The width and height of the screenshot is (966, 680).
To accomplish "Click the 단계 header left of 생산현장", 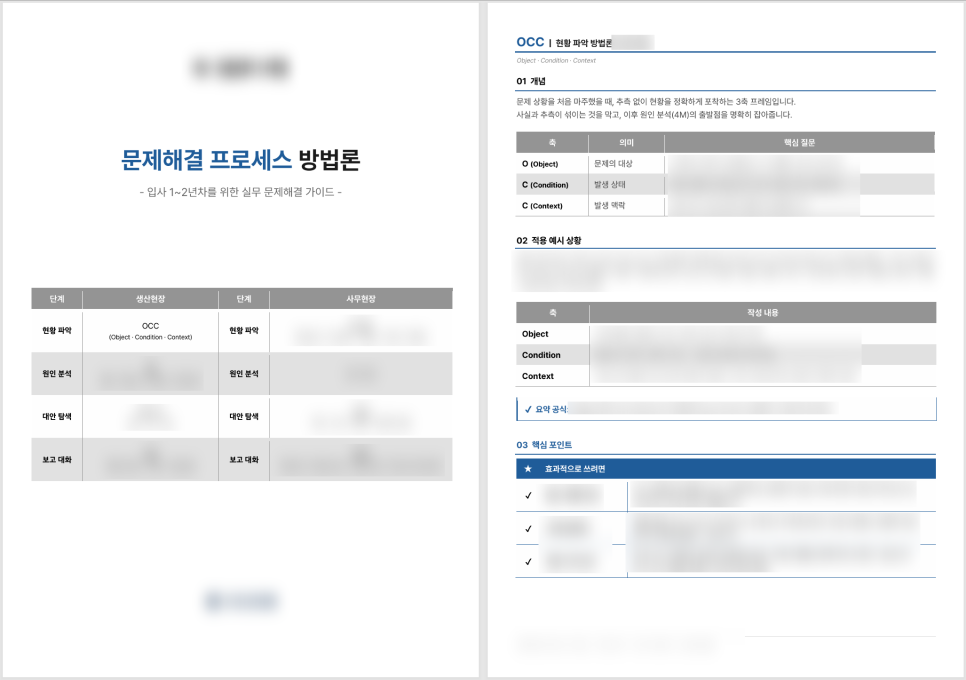I will click(57, 299).
